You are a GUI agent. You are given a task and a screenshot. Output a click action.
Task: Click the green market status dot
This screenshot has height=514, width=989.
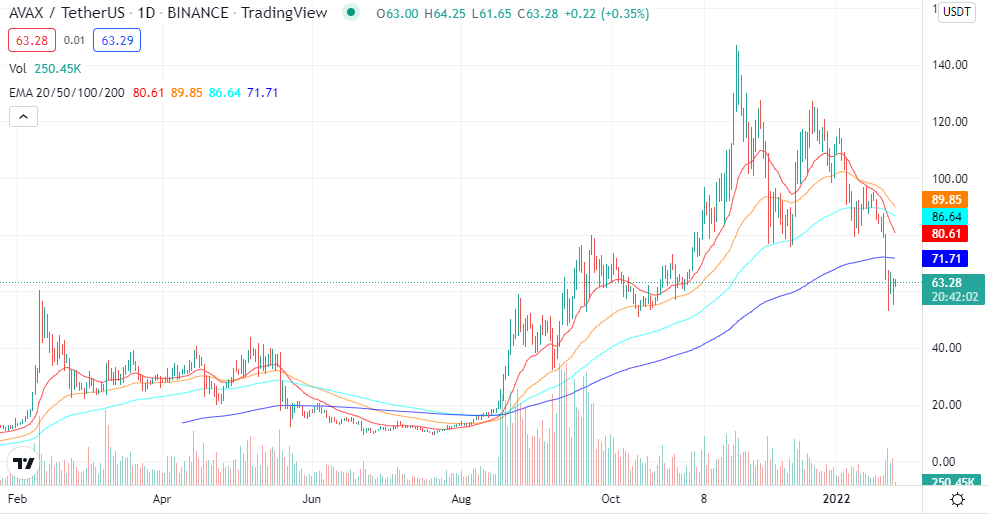pos(351,12)
